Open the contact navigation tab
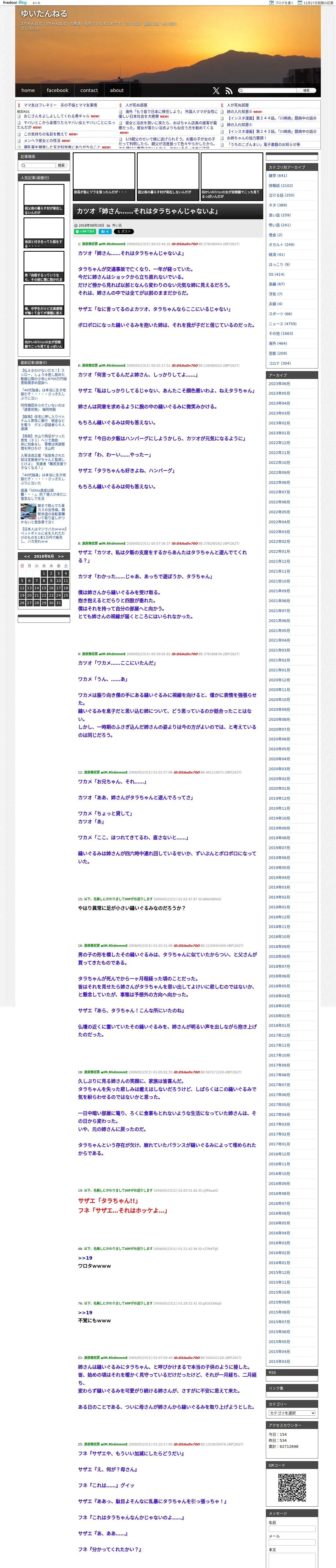The image size is (336, 1568). click(x=89, y=90)
